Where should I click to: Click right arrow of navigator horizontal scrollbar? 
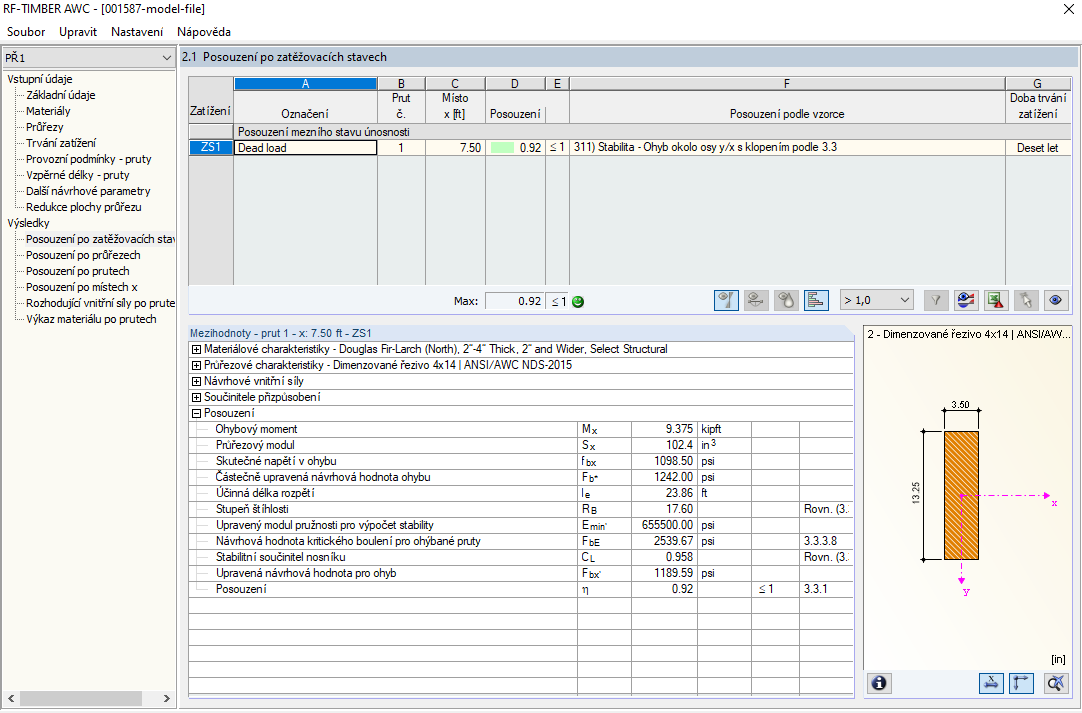coord(166,699)
